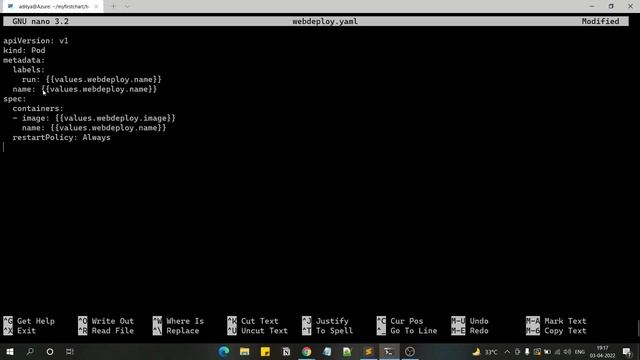
Task: Click the 'M-A Mark Text' shortcut hint
Action: pyautogui.click(x=556, y=321)
